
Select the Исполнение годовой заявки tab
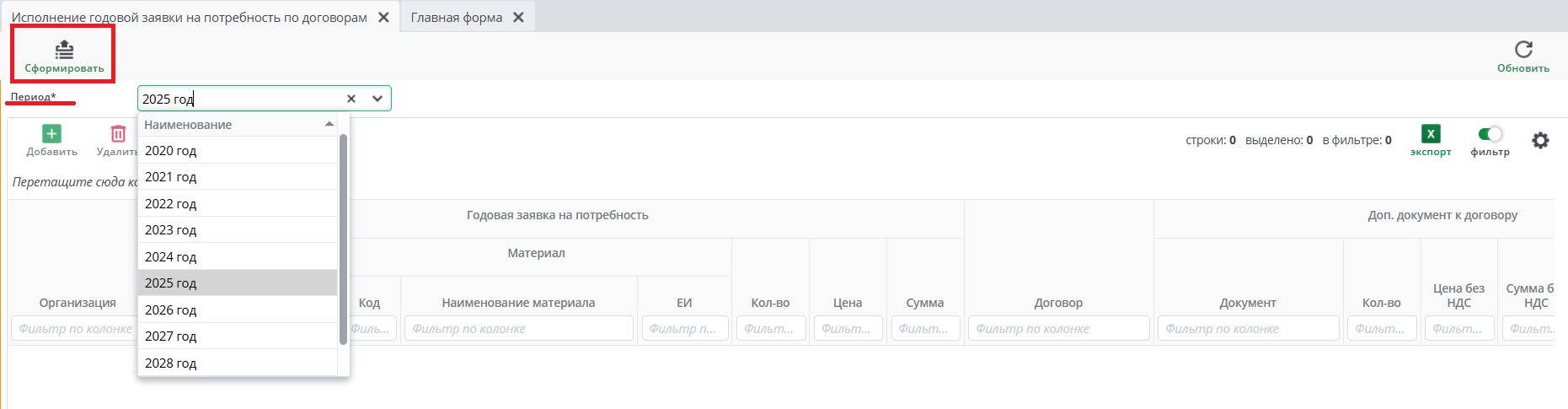pos(189,17)
